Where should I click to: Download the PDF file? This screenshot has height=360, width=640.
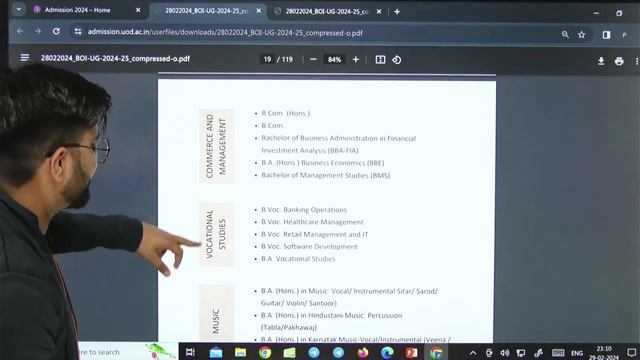point(601,61)
